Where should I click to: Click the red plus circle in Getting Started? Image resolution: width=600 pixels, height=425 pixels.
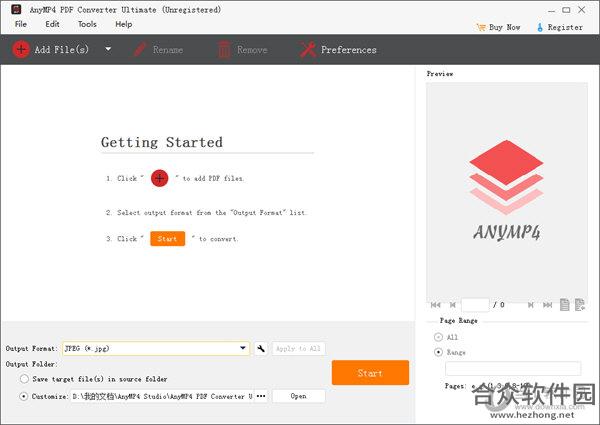click(160, 178)
